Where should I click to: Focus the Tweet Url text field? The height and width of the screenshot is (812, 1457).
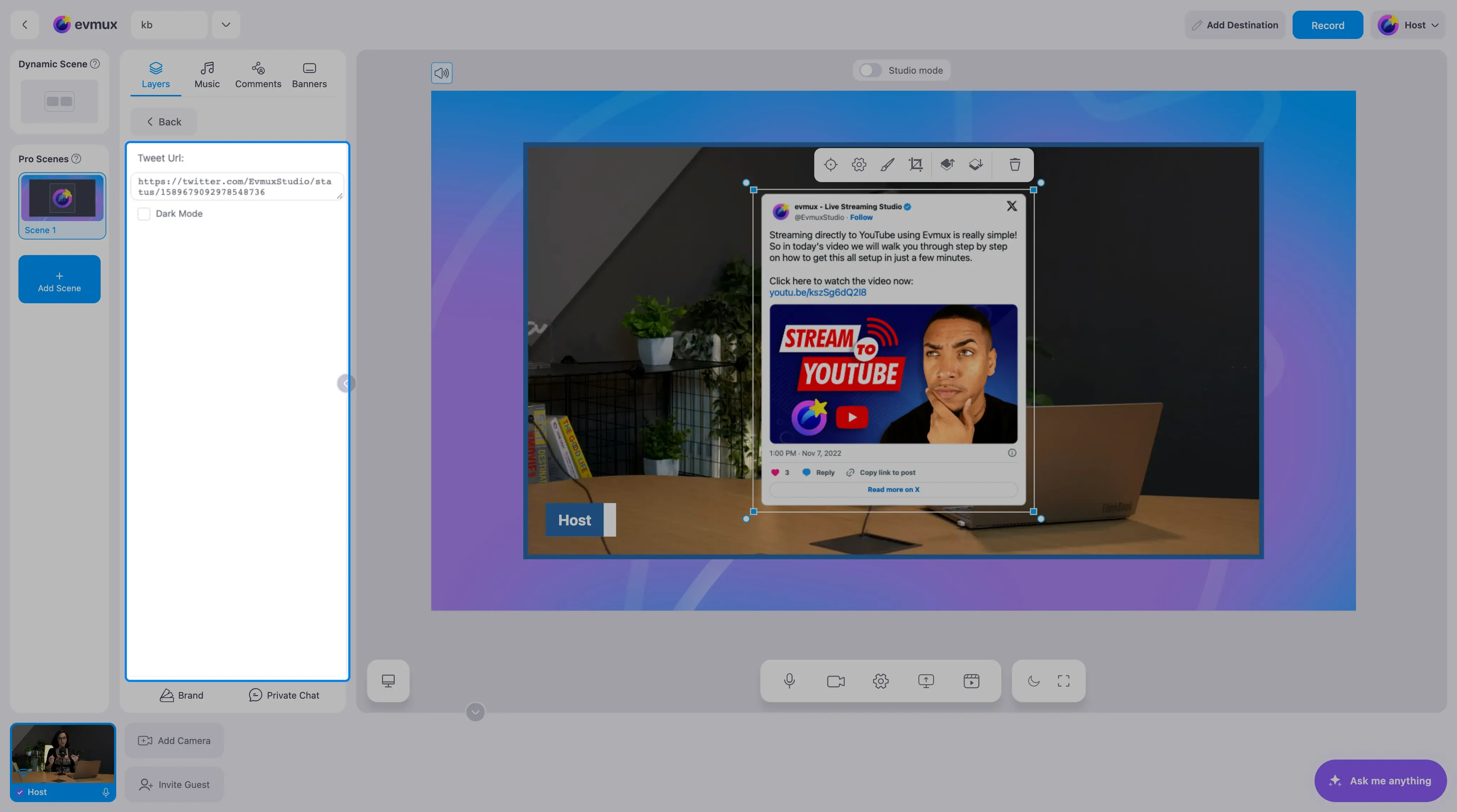[x=237, y=187]
